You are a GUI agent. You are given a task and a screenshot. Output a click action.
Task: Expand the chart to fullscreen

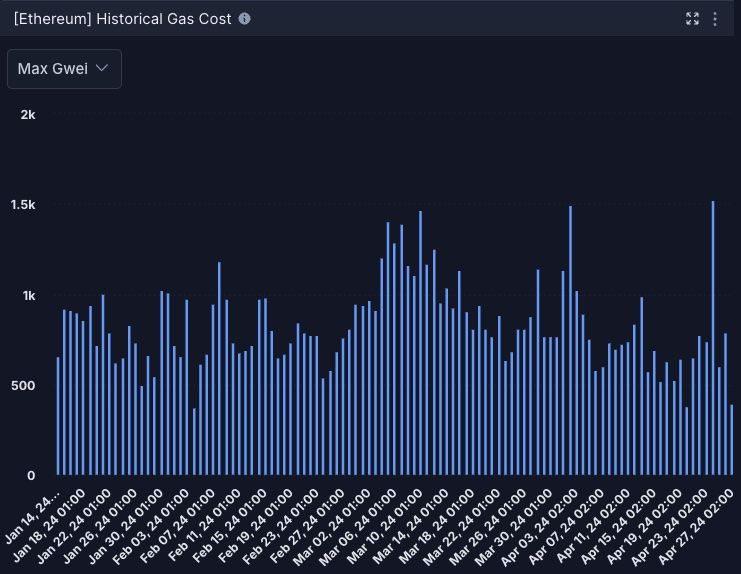(x=692, y=19)
